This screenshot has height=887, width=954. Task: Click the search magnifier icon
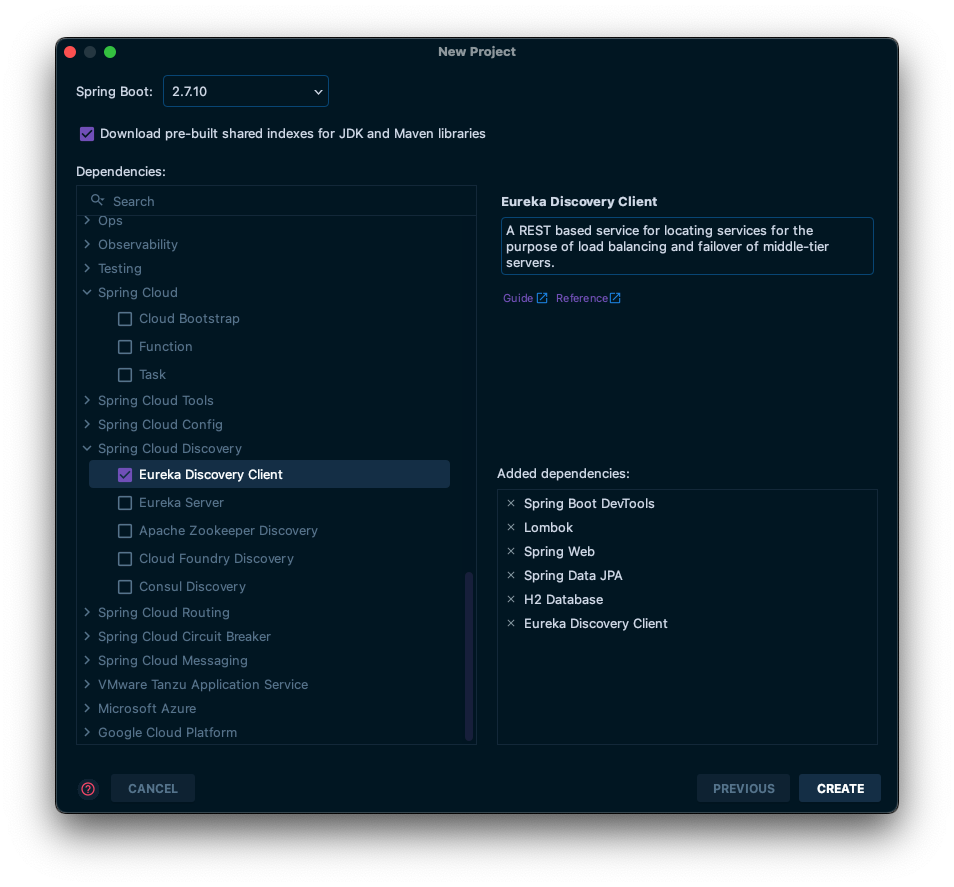click(x=97, y=200)
